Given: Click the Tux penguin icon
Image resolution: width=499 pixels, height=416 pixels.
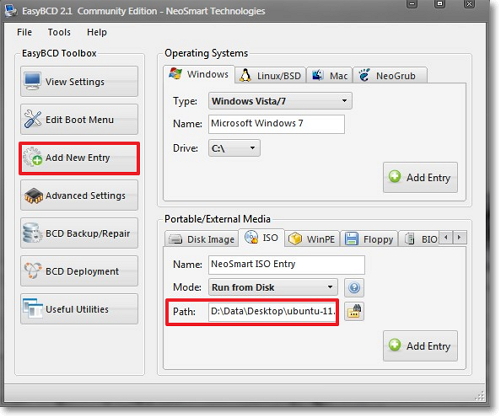Looking at the screenshot, I should click(245, 76).
